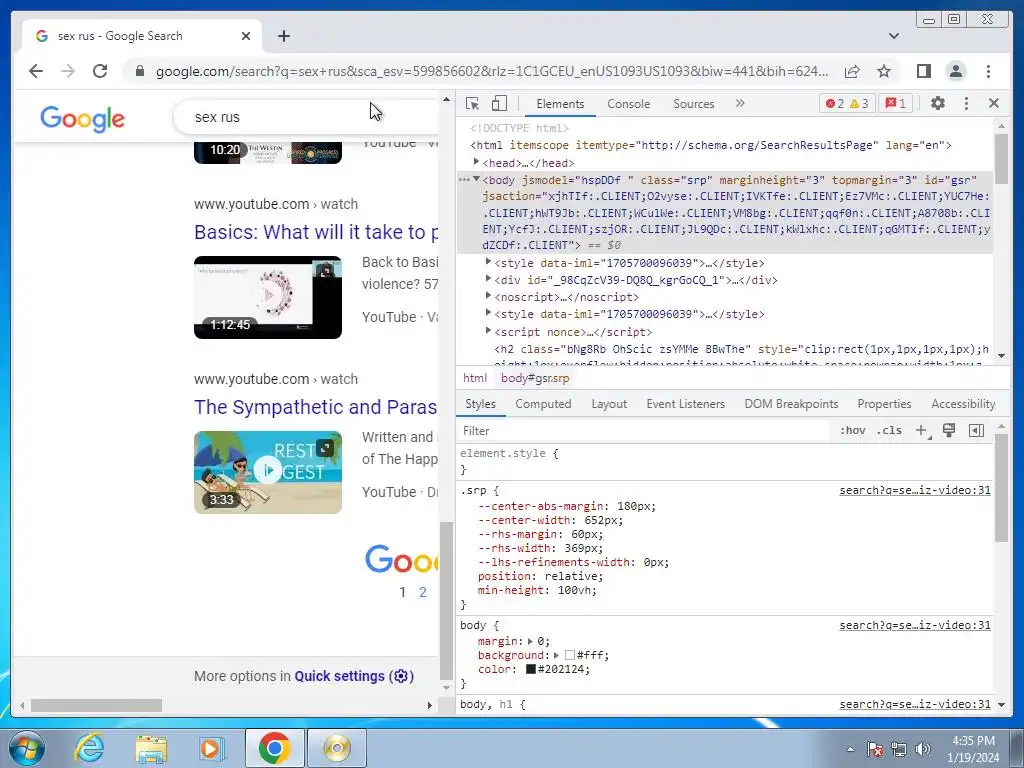This screenshot has width=1024, height=768.
Task: Toggle rendering emulations paintbrush icon
Action: [x=949, y=430]
